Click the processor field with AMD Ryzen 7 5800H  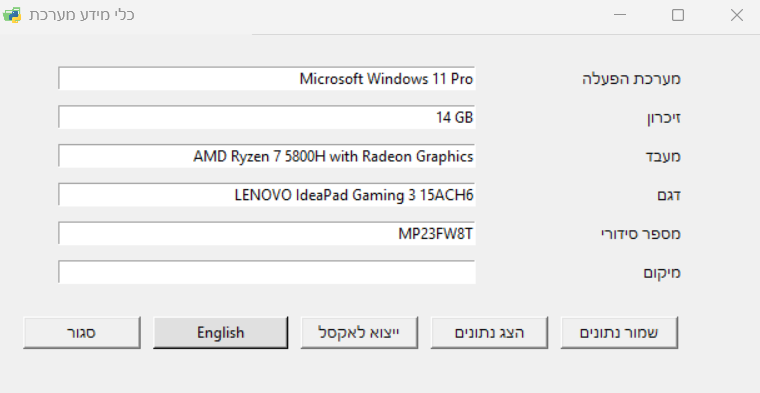(x=267, y=156)
